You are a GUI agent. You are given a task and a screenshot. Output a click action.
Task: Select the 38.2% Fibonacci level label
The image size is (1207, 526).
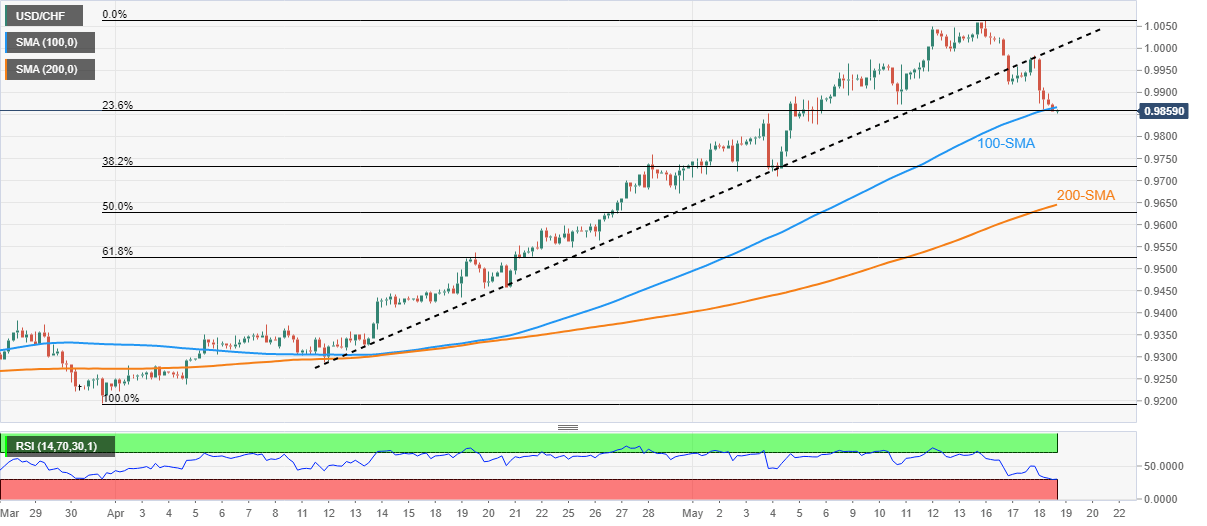117,161
